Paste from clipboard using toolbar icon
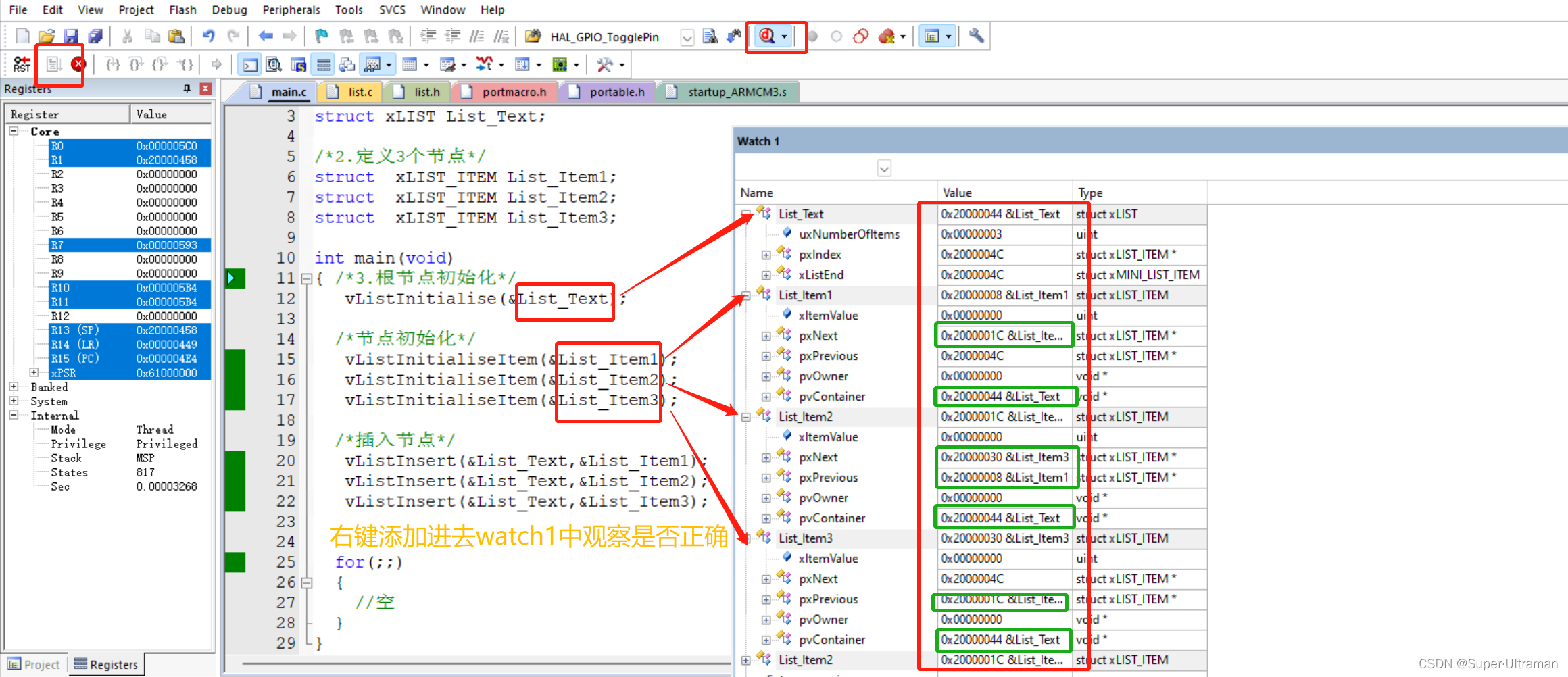1568x677 pixels. (x=176, y=36)
